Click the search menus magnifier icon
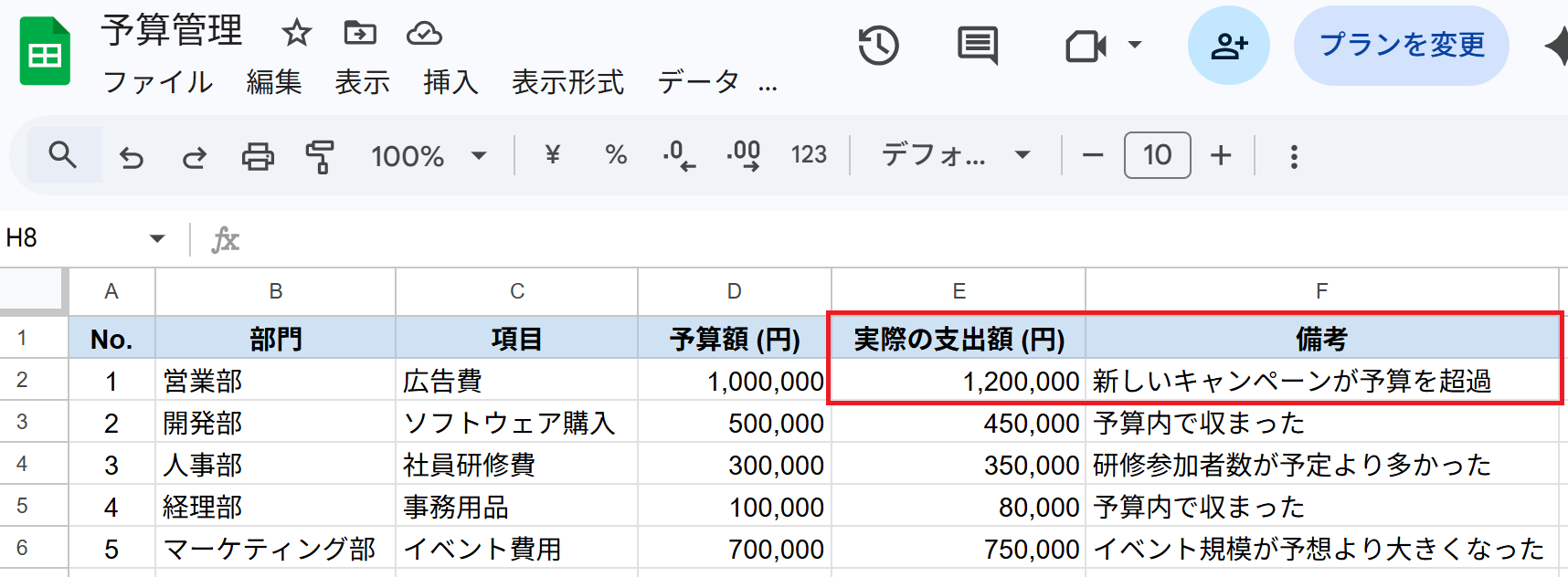The height and width of the screenshot is (577, 1568). coord(62,155)
